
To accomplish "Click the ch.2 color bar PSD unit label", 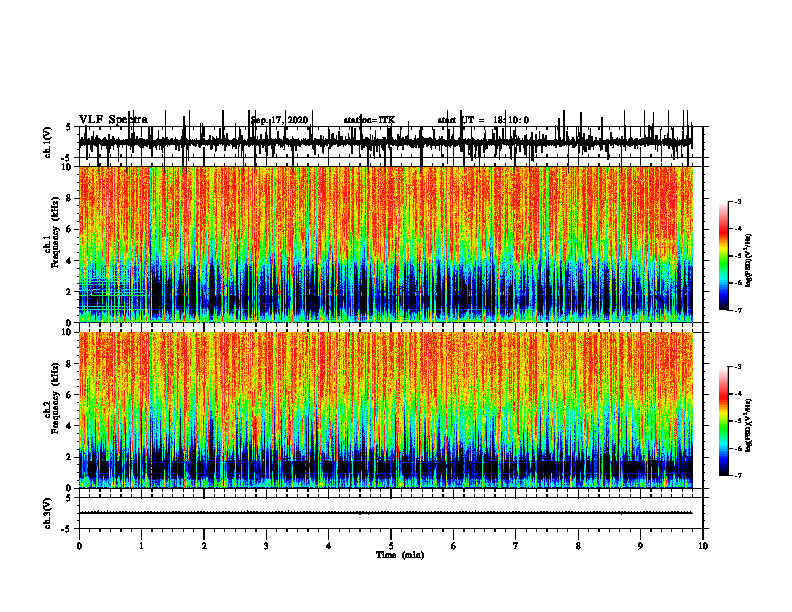I will point(749,425).
